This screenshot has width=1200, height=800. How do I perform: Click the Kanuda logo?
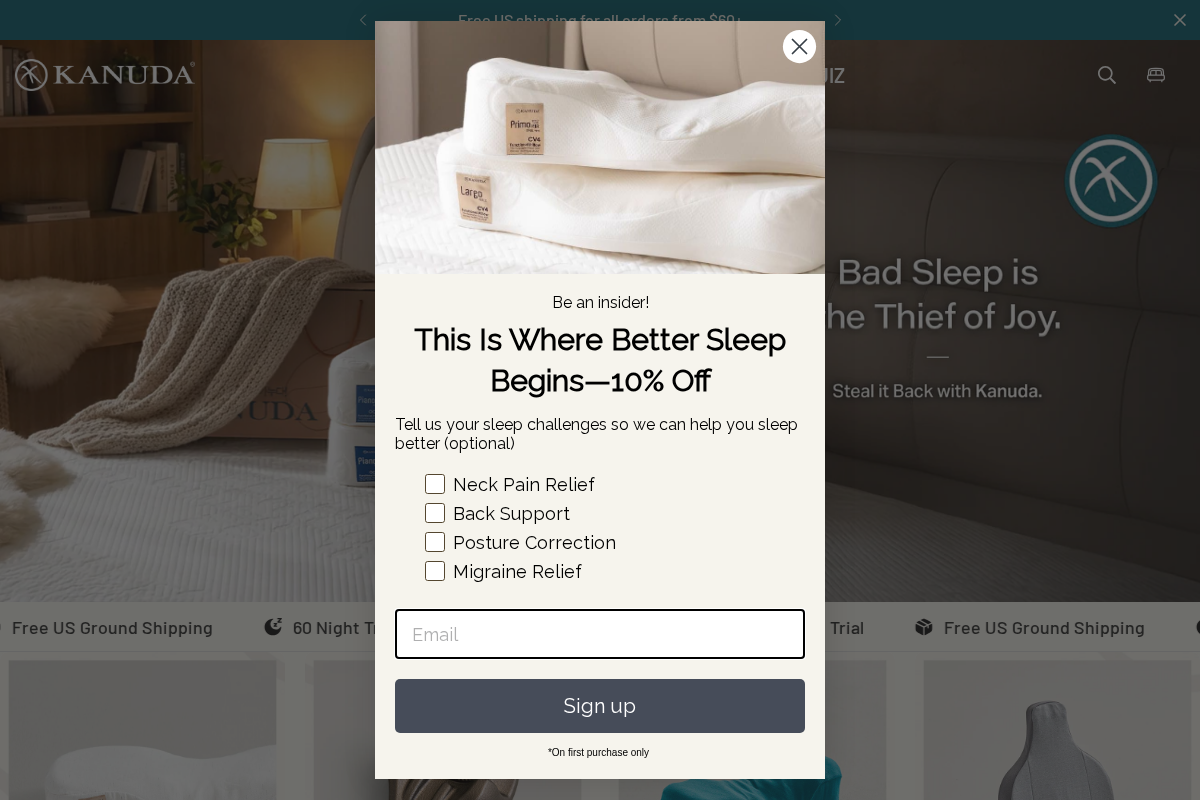pyautogui.click(x=105, y=75)
